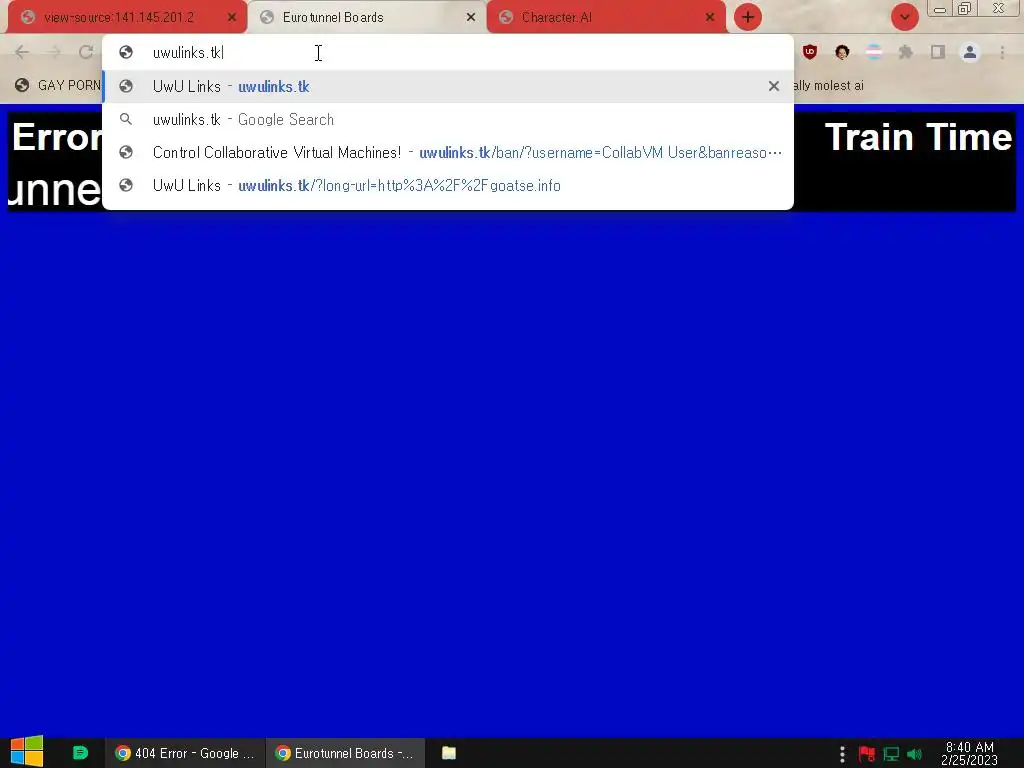Open the first bookmark on the bookmarks bar
The height and width of the screenshot is (768, 1024).
click(58, 86)
